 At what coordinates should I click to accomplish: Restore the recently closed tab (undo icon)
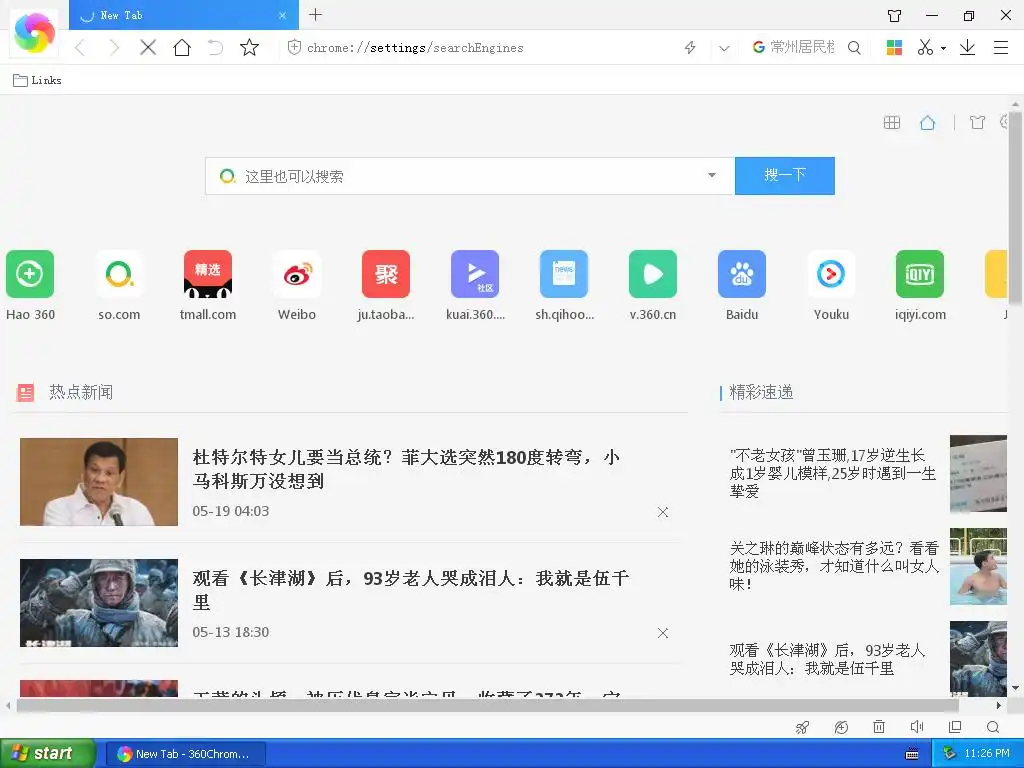[216, 47]
